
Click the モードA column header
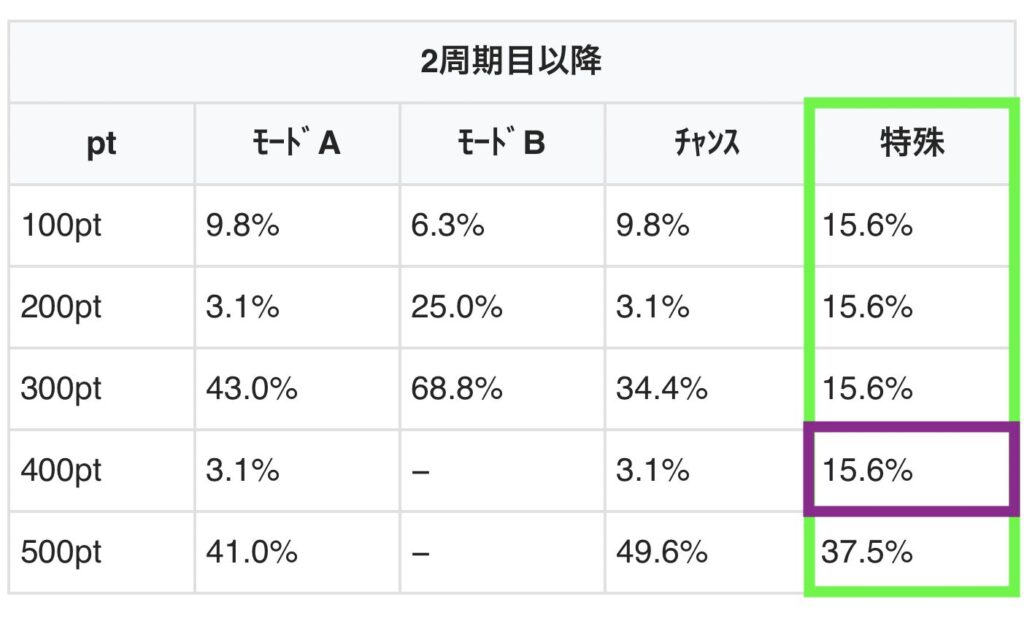coord(297,144)
